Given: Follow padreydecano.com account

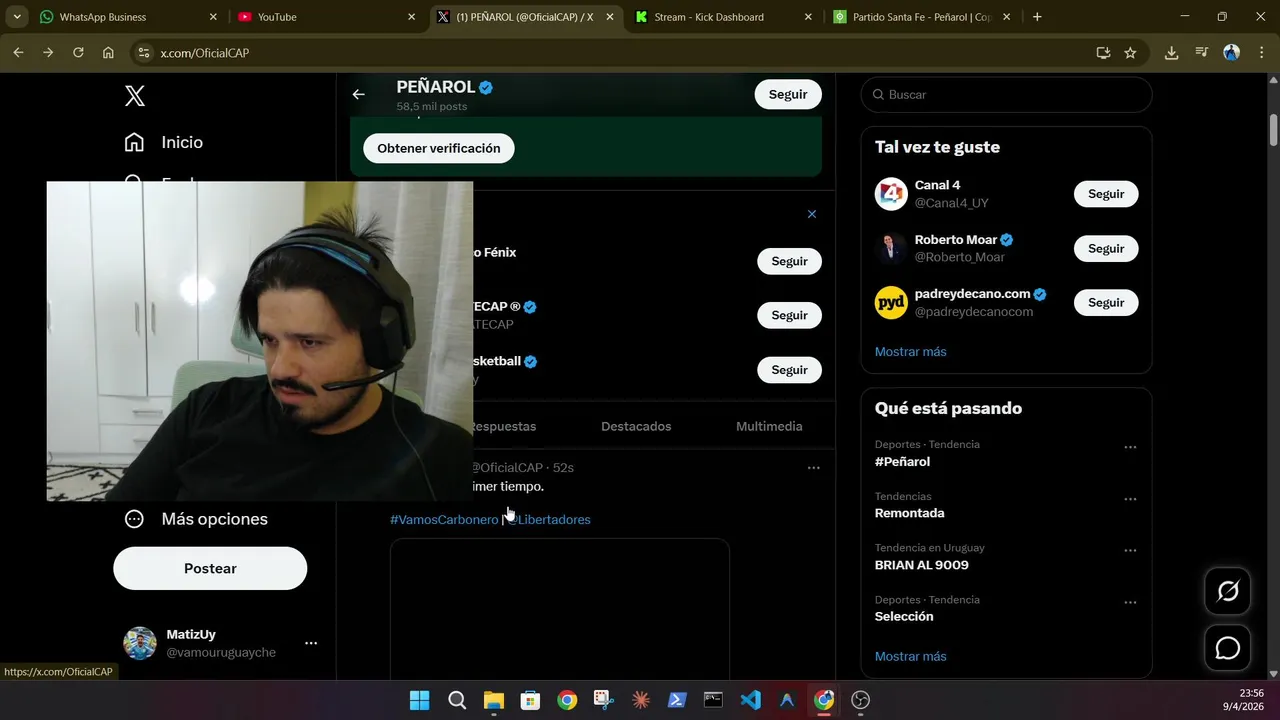Looking at the screenshot, I should [x=1106, y=302].
